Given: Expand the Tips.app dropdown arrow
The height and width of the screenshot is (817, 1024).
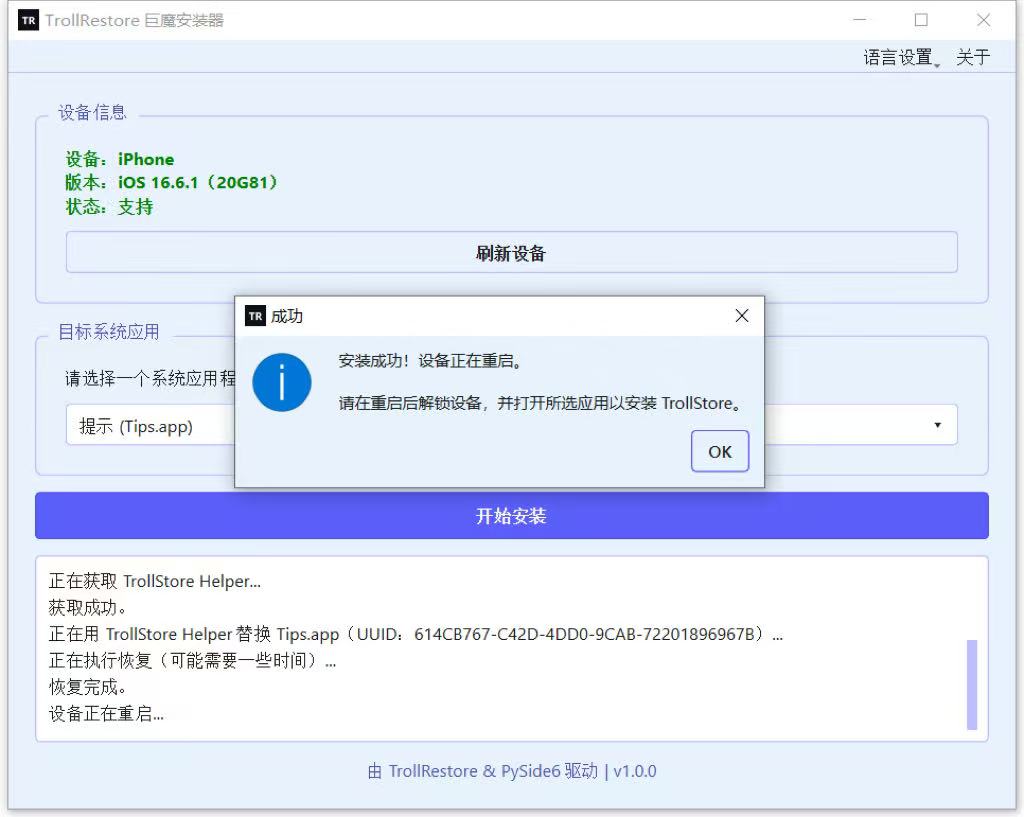Looking at the screenshot, I should (937, 425).
